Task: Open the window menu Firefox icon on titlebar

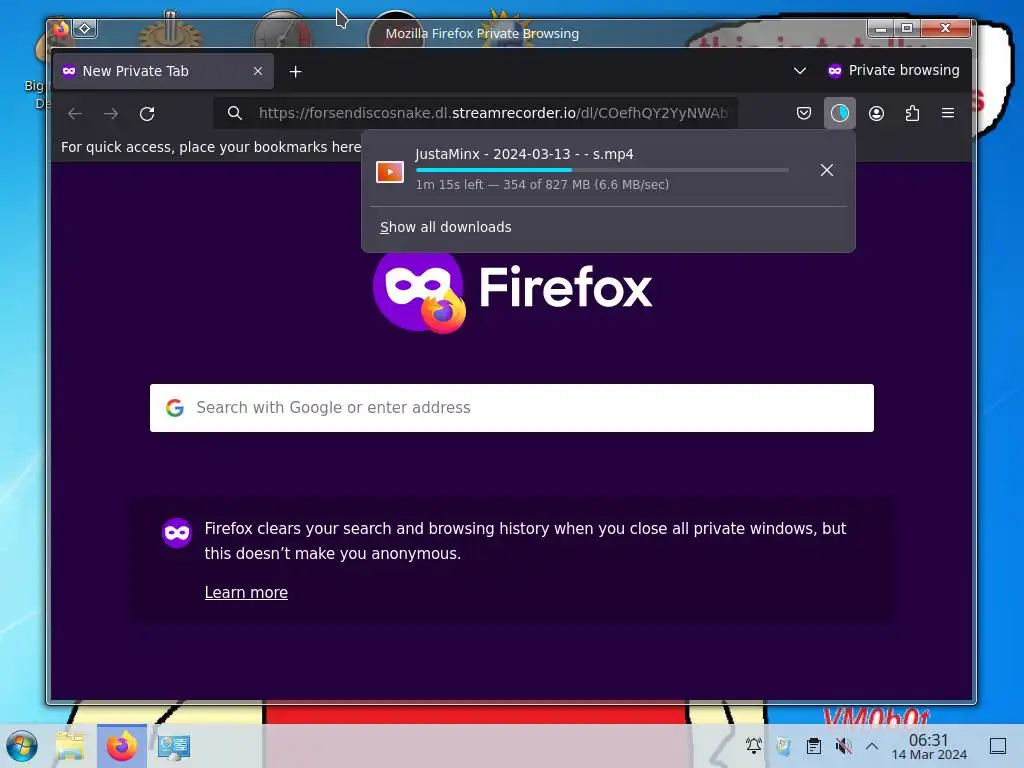Action: click(61, 29)
